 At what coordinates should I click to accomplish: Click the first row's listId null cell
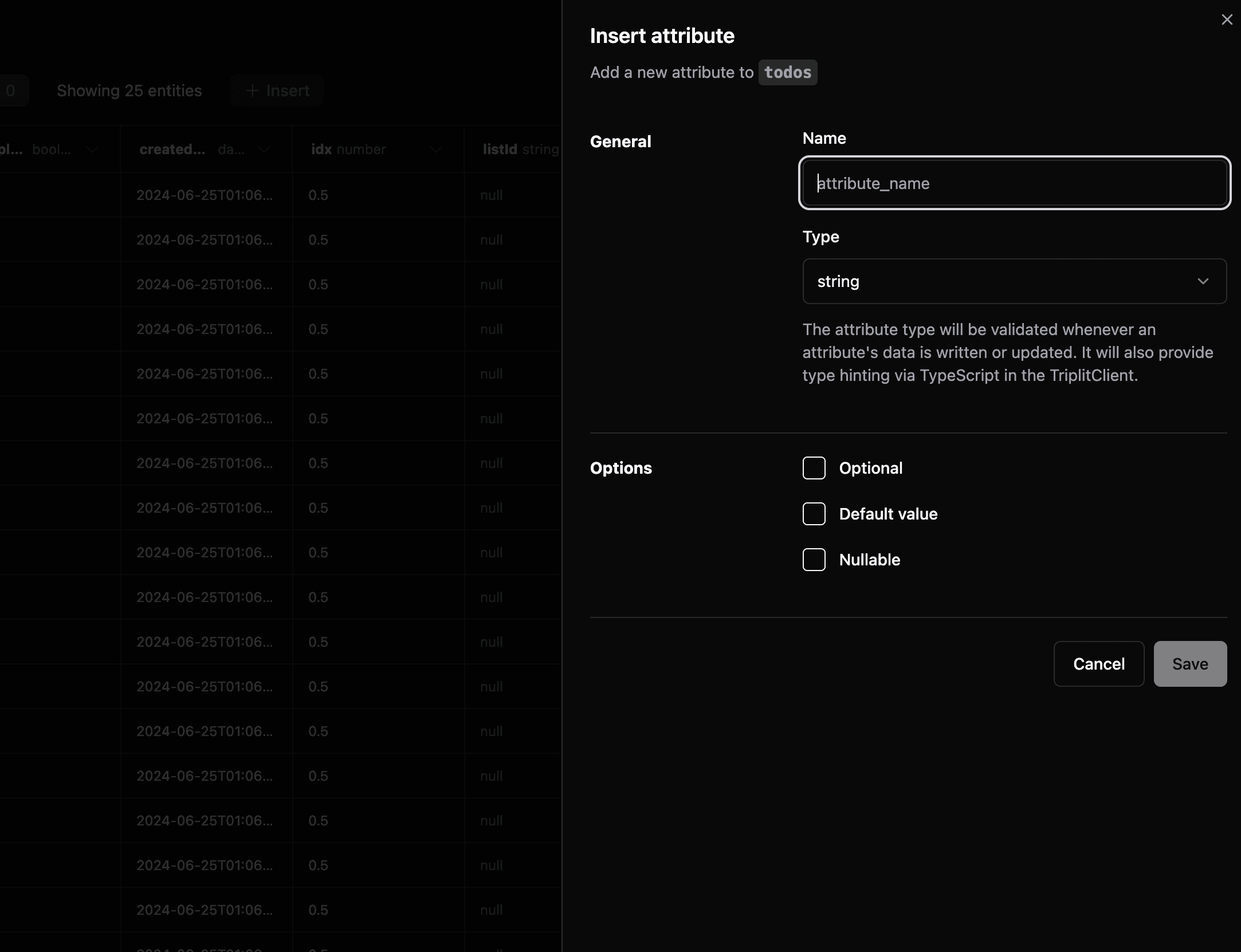(492, 195)
